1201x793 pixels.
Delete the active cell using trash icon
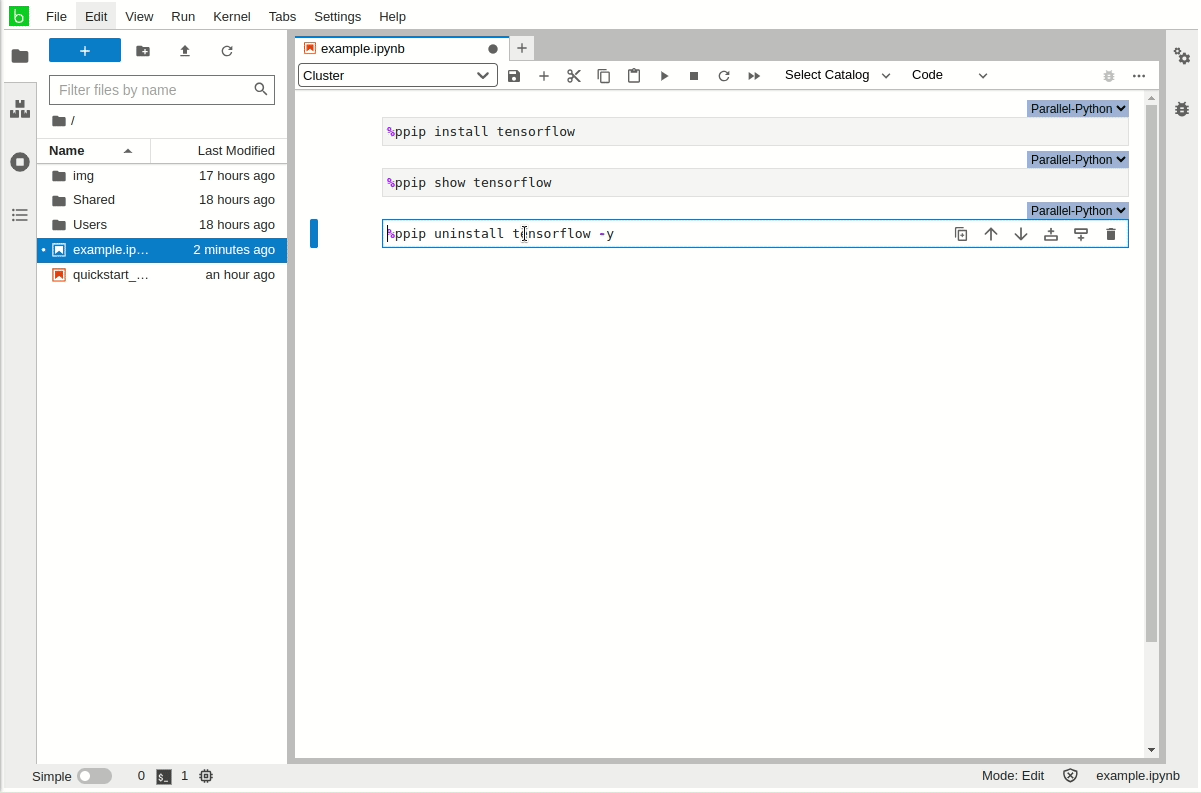click(x=1110, y=234)
